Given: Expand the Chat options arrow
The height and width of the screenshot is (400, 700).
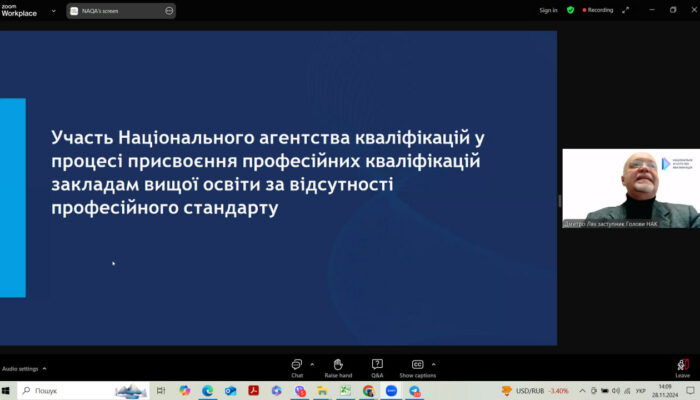Looking at the screenshot, I should [312, 363].
